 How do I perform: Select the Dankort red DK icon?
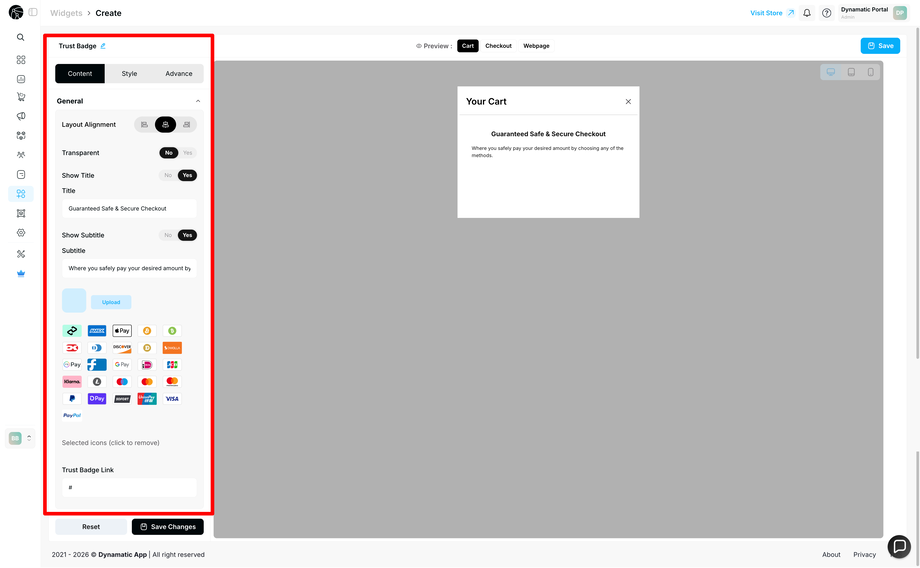[72, 348]
